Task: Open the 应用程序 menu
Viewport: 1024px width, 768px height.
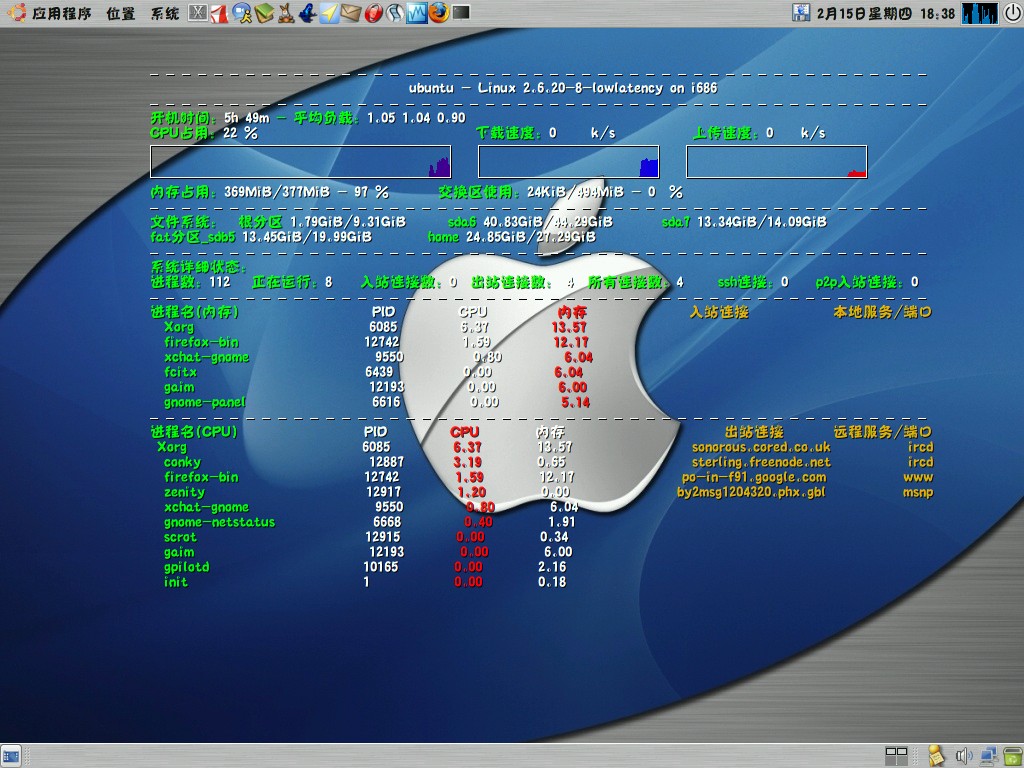Action: (62, 13)
